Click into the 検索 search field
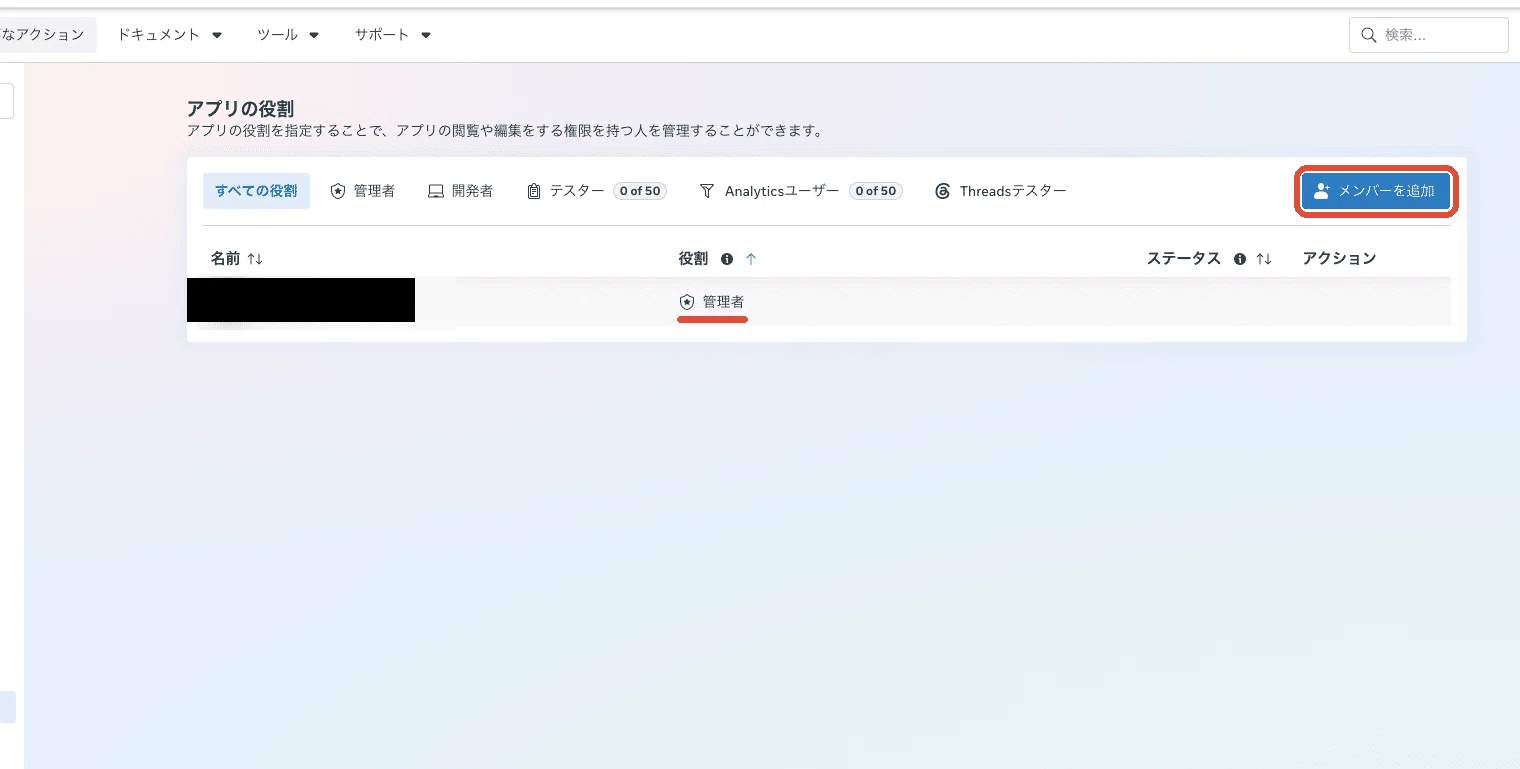The height and width of the screenshot is (769, 1520). pos(1428,35)
